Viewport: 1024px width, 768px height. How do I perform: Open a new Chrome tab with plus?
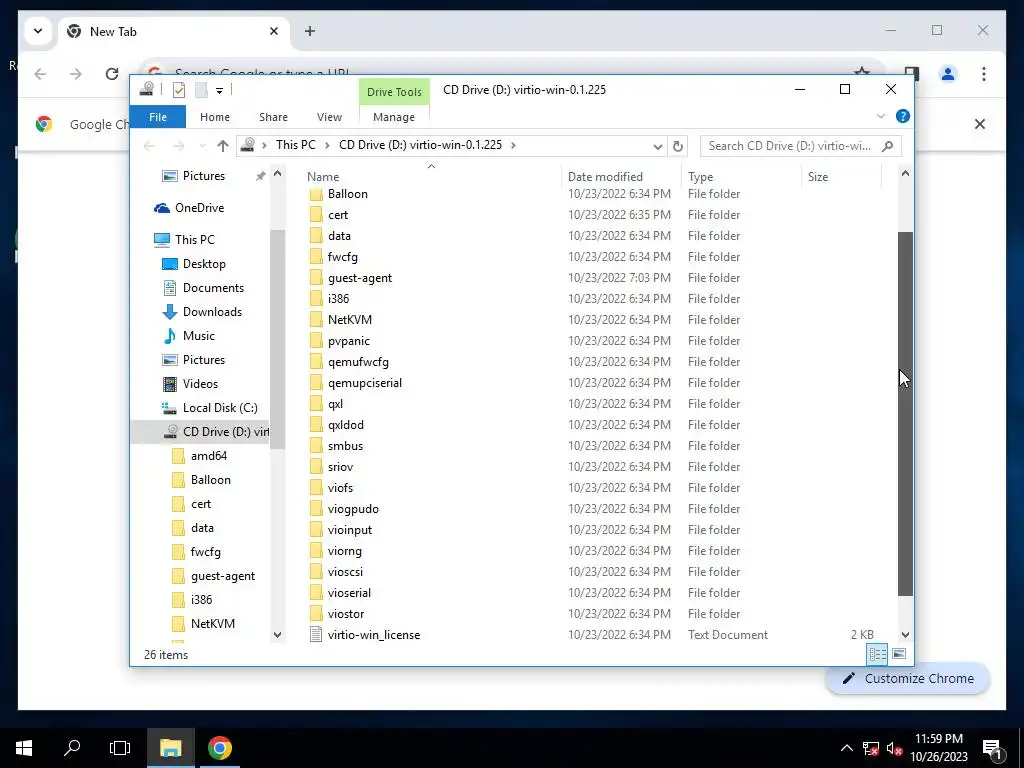point(310,31)
